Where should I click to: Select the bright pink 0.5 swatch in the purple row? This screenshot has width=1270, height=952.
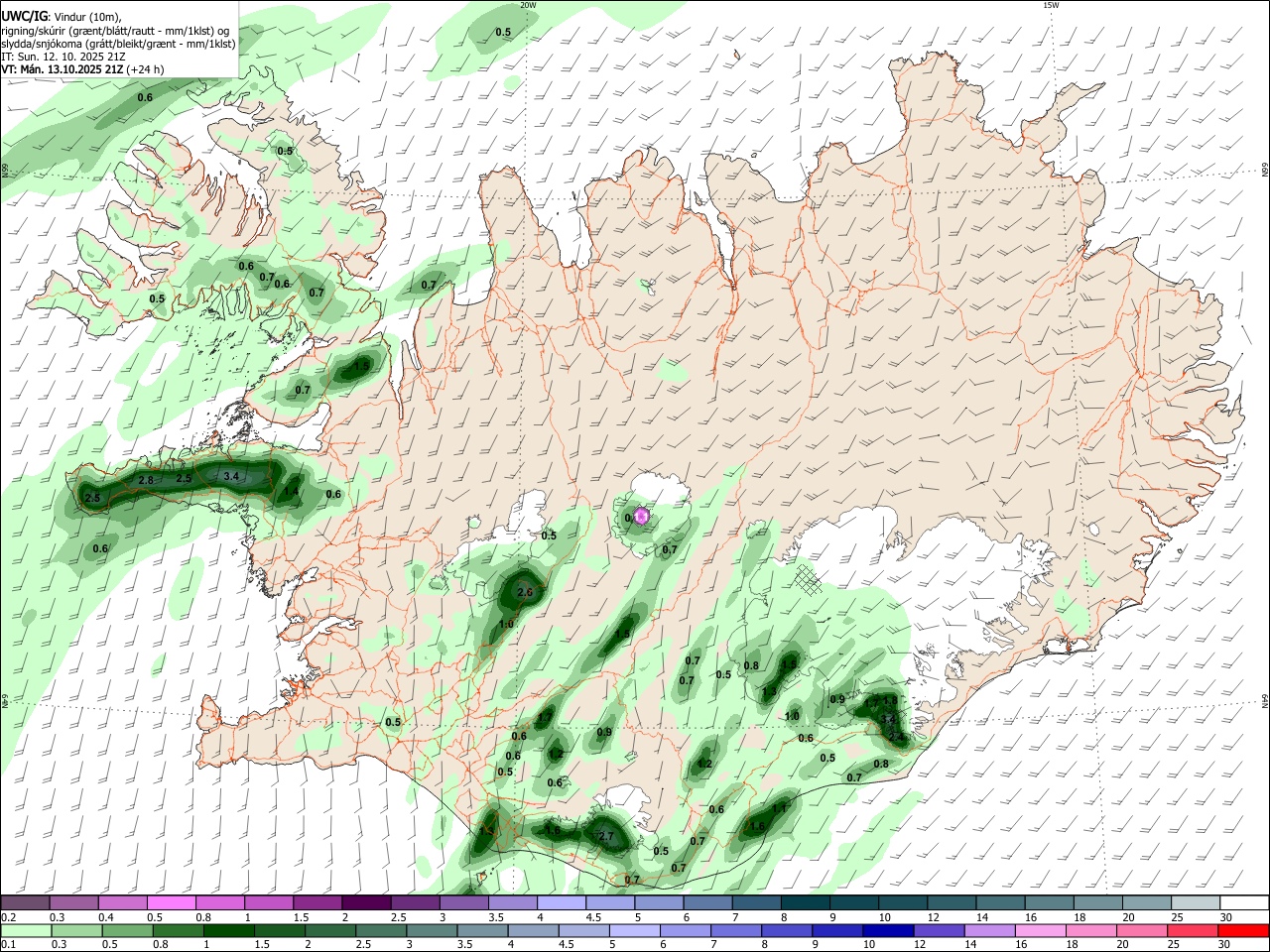tap(171, 902)
